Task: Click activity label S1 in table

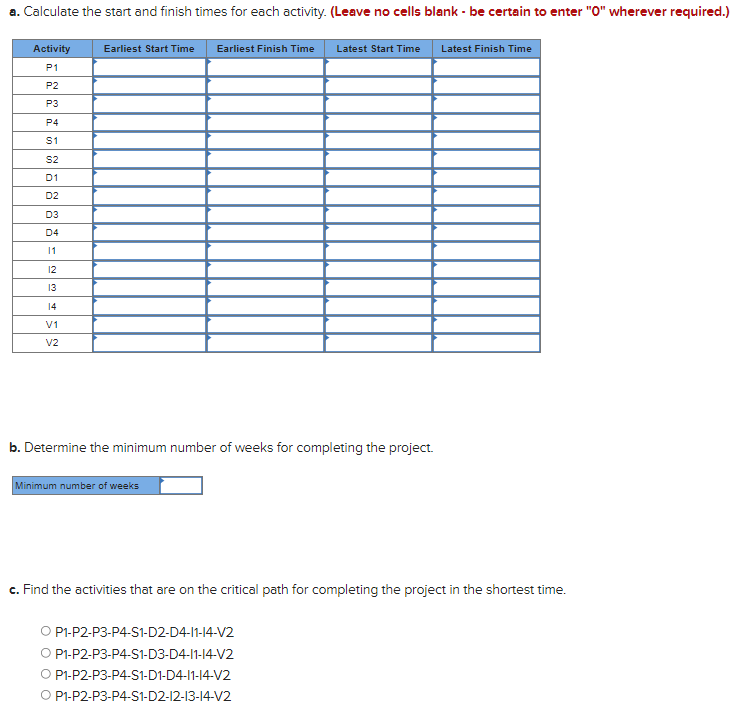Action: click(x=52, y=141)
